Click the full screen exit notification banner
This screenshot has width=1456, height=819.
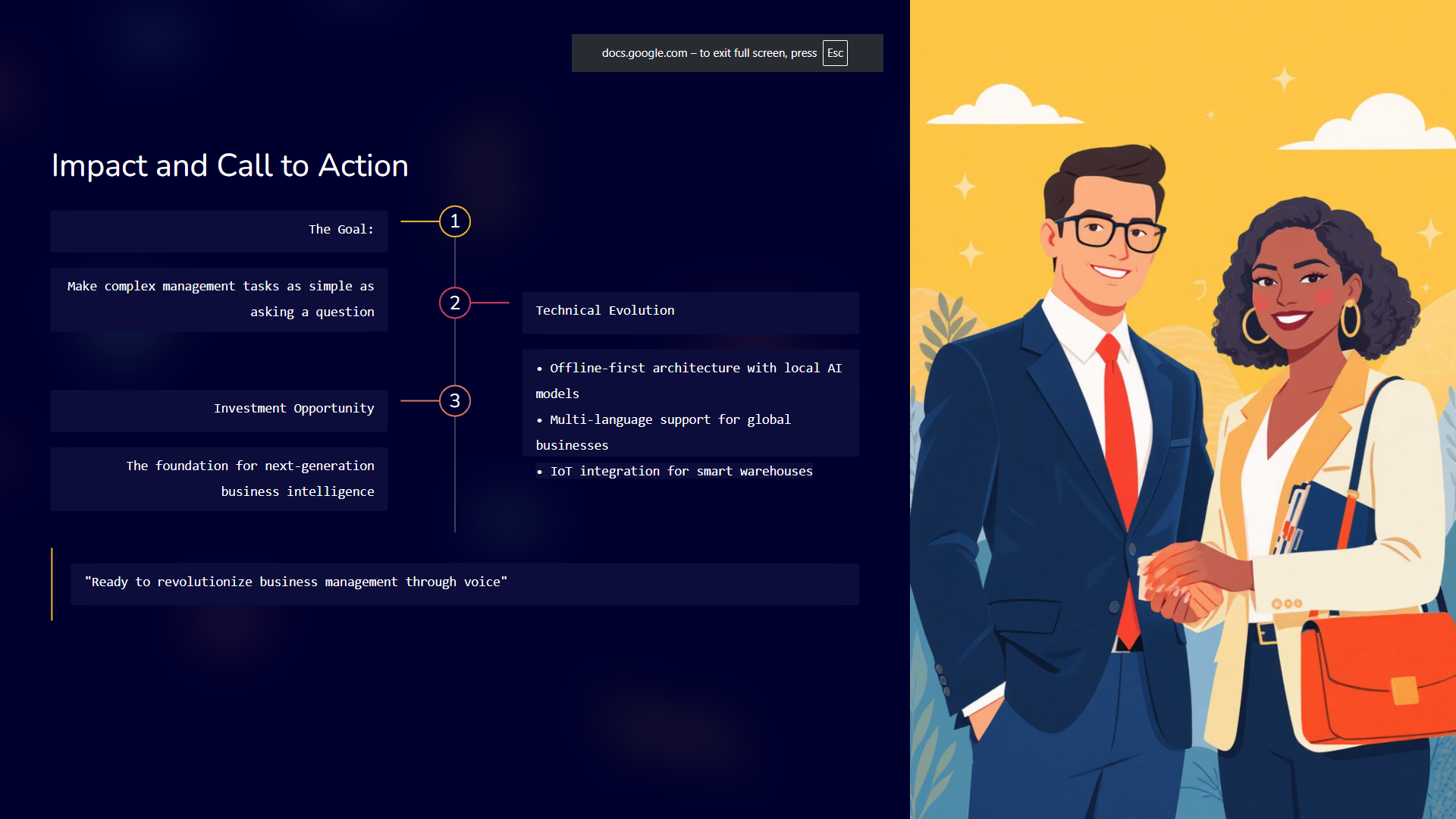click(709, 53)
